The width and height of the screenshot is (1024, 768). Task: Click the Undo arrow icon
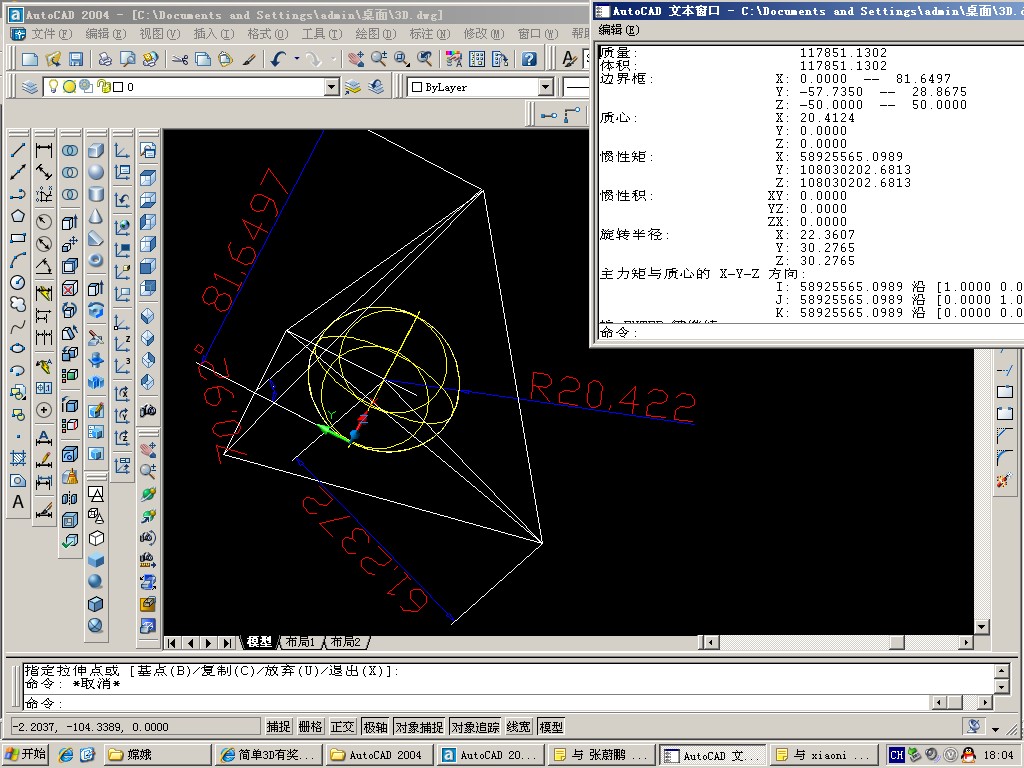[x=278, y=59]
